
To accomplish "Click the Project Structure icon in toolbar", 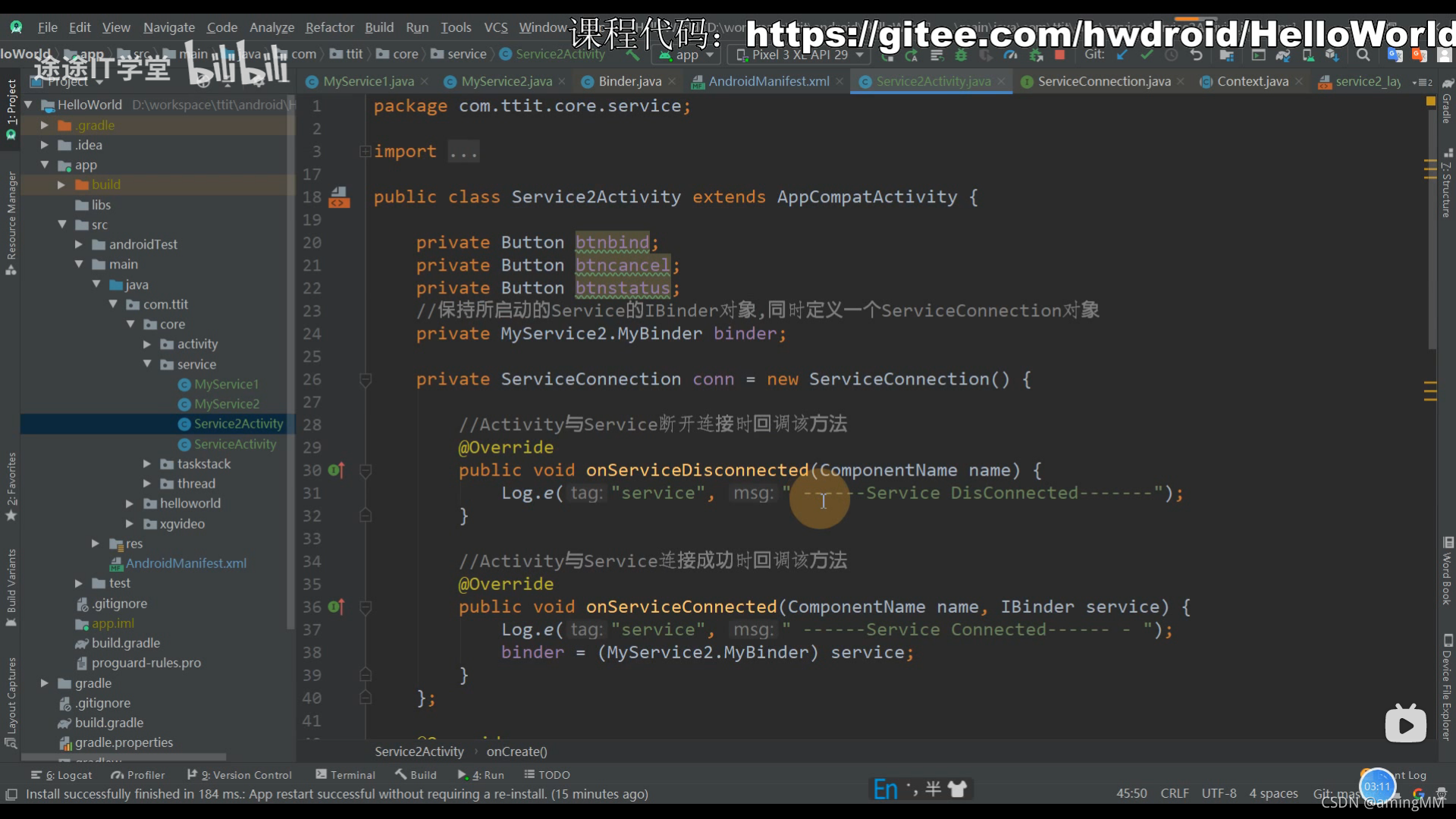I will (x=1226, y=55).
